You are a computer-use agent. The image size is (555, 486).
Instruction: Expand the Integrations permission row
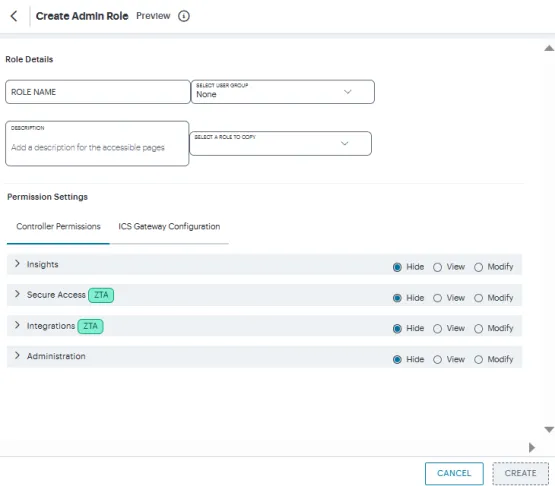(17, 325)
